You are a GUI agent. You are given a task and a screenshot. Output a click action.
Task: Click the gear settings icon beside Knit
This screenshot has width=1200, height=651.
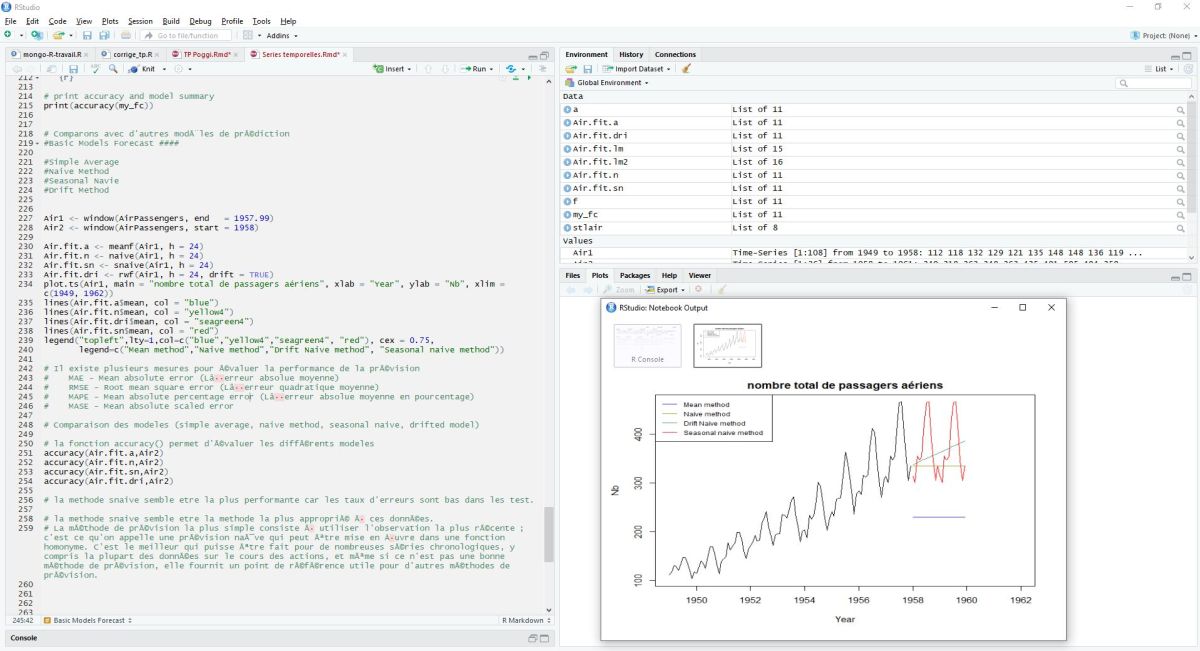[x=181, y=69]
